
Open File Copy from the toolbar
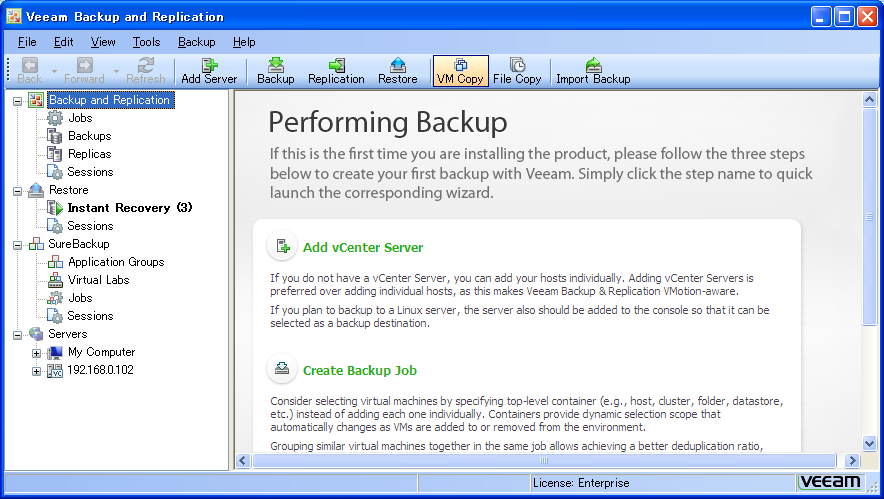pyautogui.click(x=516, y=71)
